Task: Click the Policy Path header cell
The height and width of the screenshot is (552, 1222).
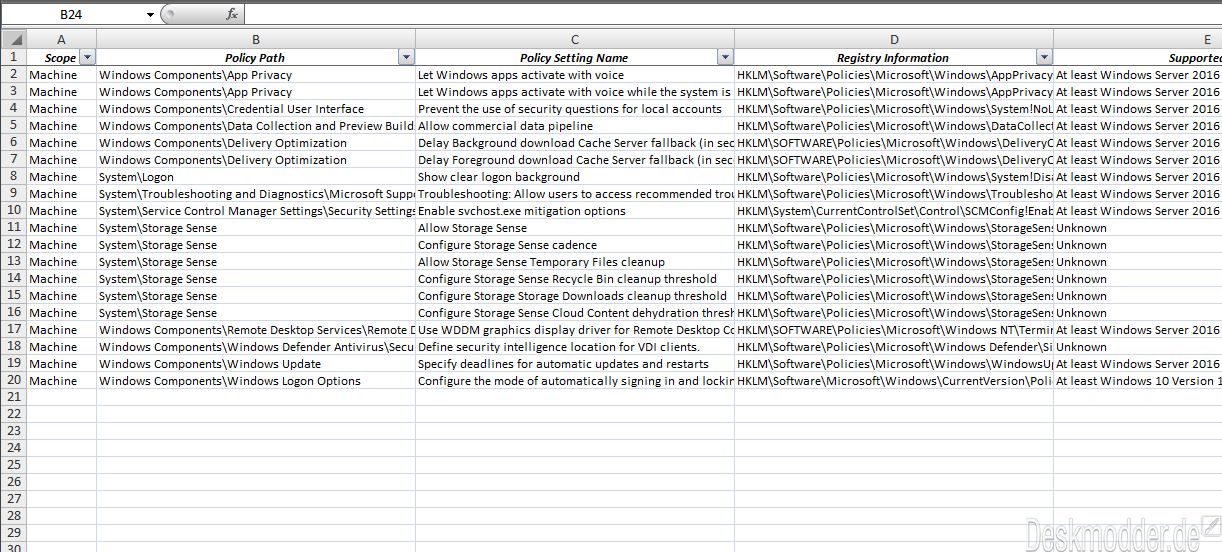Action: 256,58
